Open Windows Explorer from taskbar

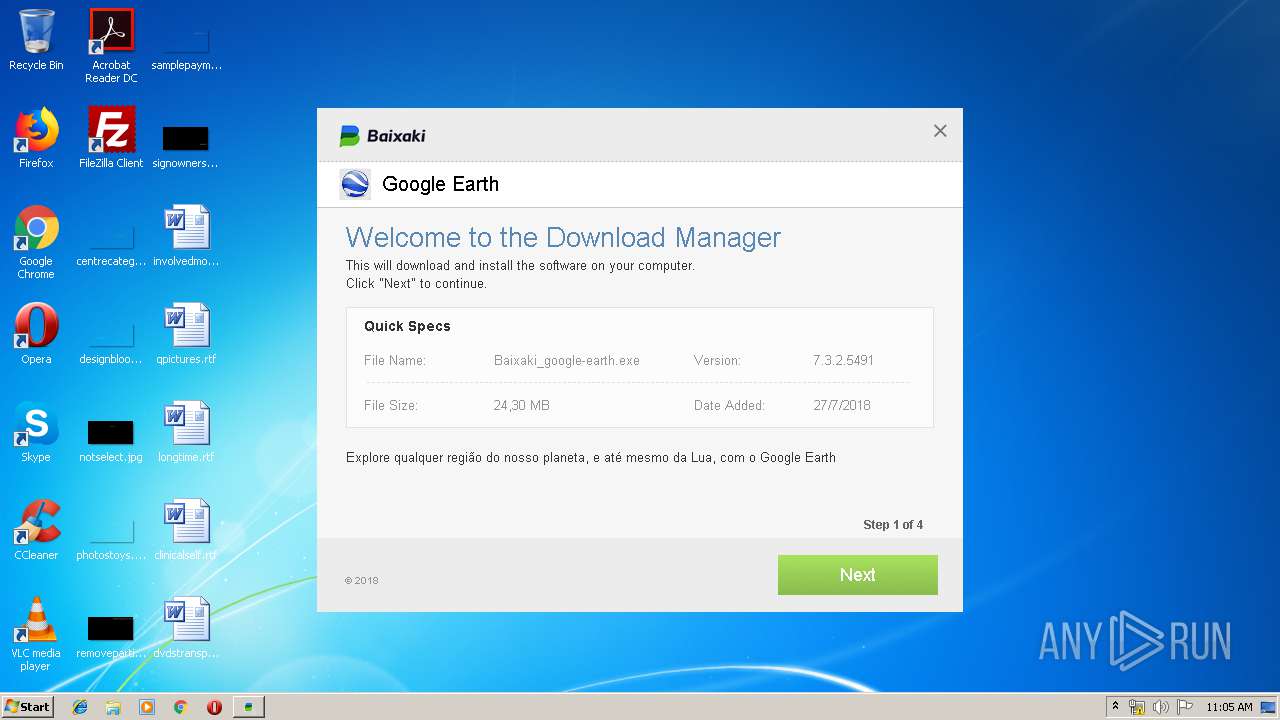(113, 707)
